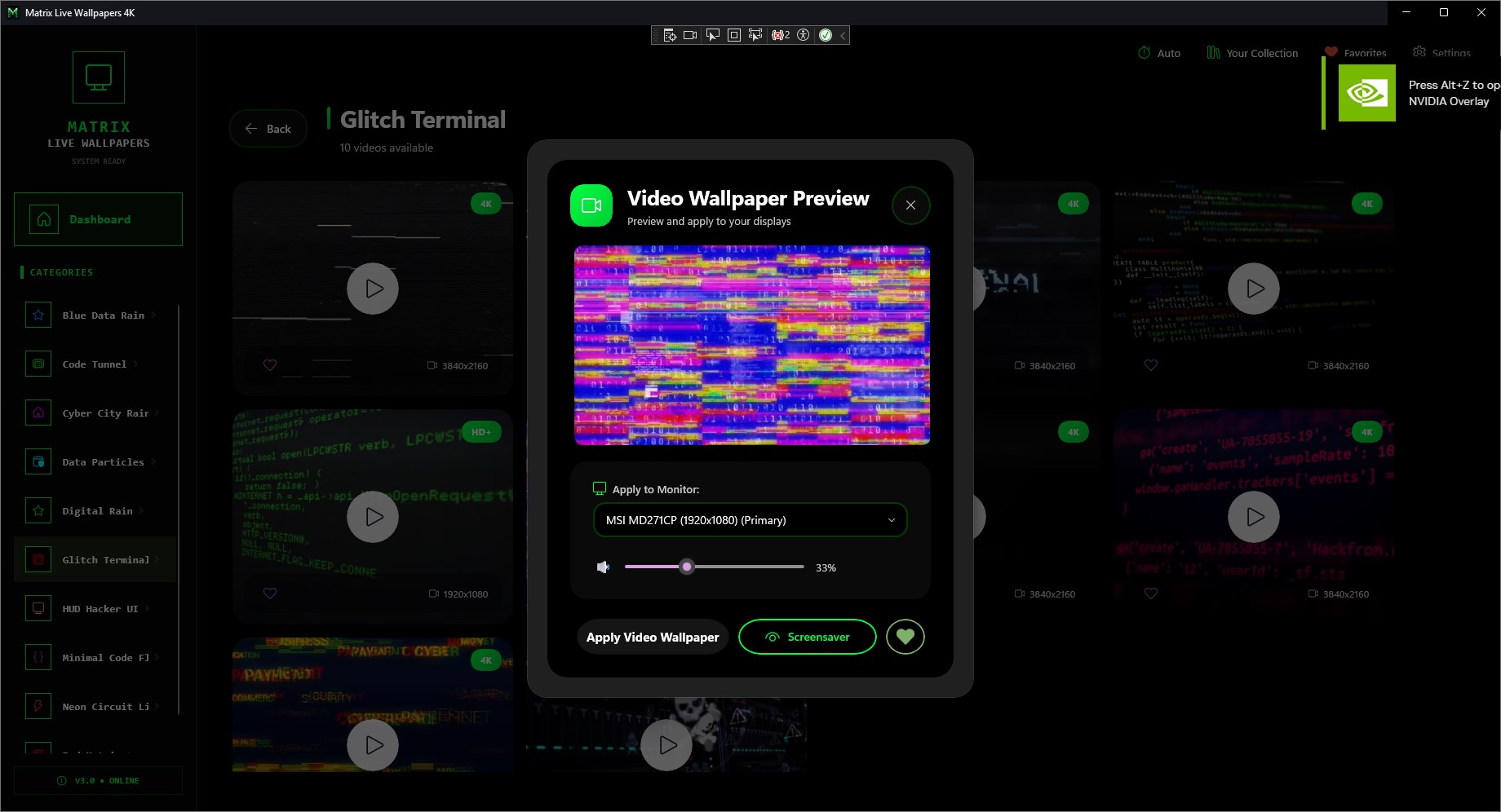Open the Apply to Monitor dropdown
This screenshot has width=1501, height=812.
750,520
